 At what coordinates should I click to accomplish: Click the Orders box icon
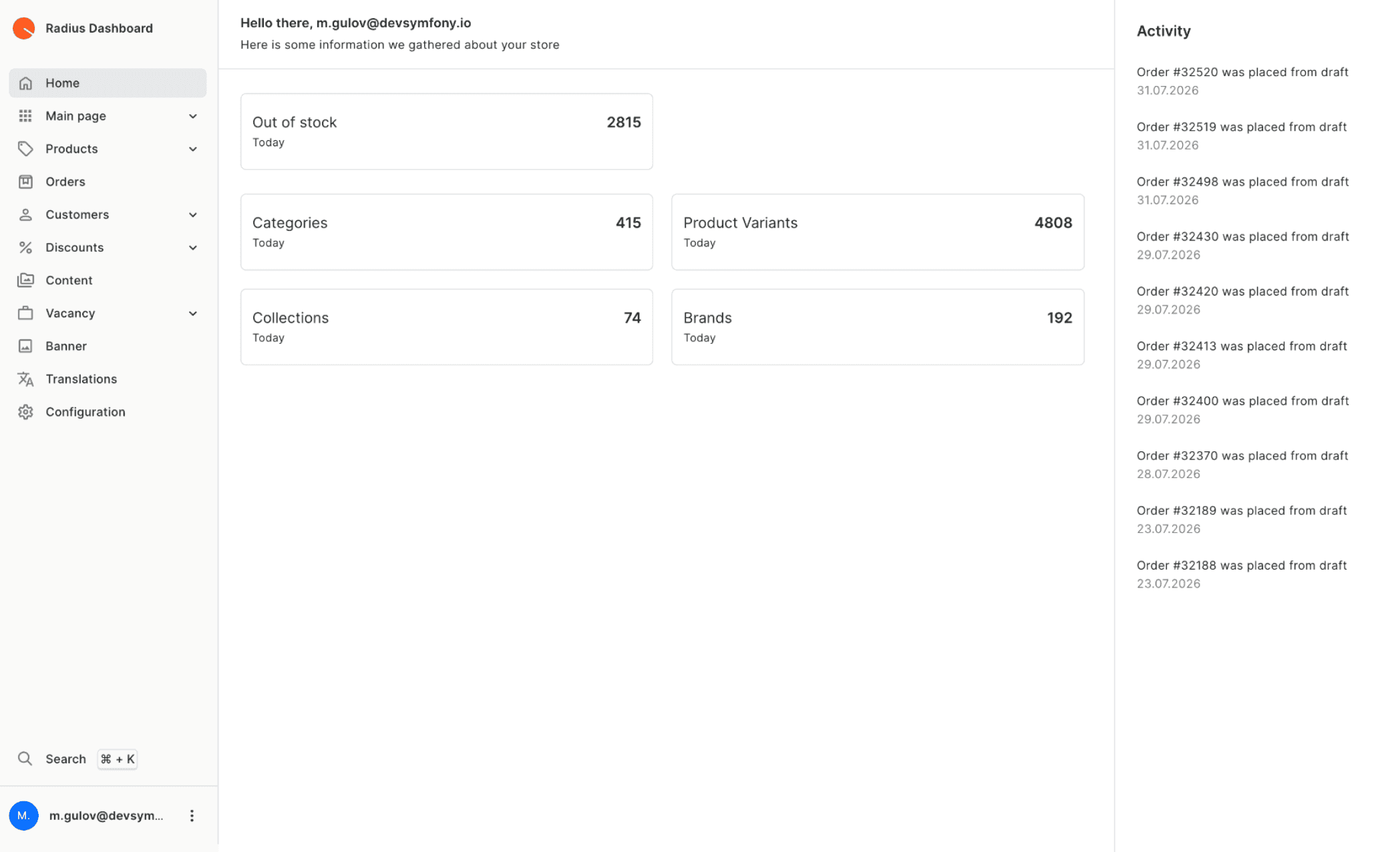point(25,182)
